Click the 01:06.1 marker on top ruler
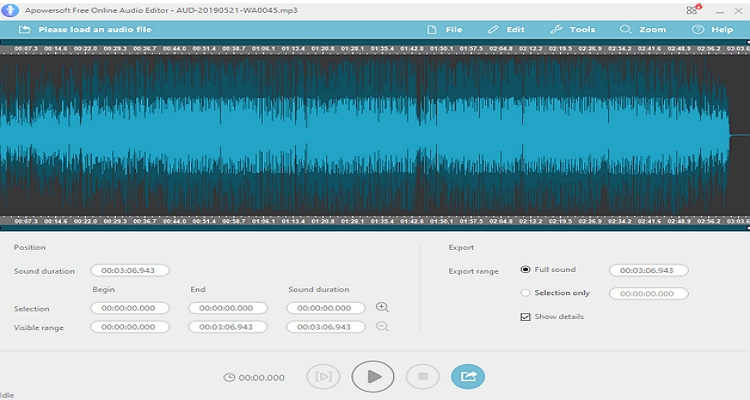 click(x=264, y=48)
